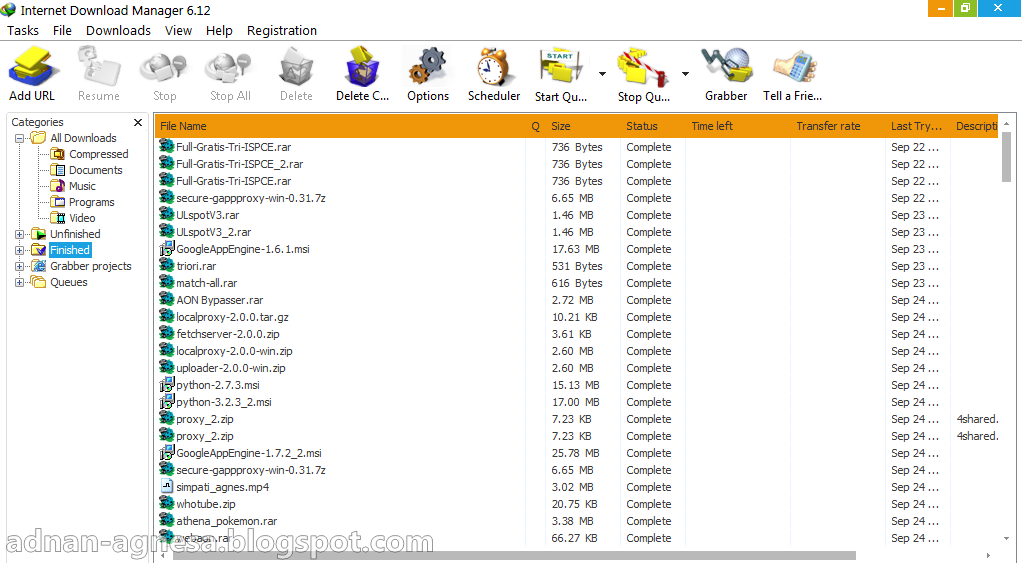This screenshot has height=563, width=1022.
Task: Click the python-2.7.3.msi installer icon
Action: tap(167, 384)
